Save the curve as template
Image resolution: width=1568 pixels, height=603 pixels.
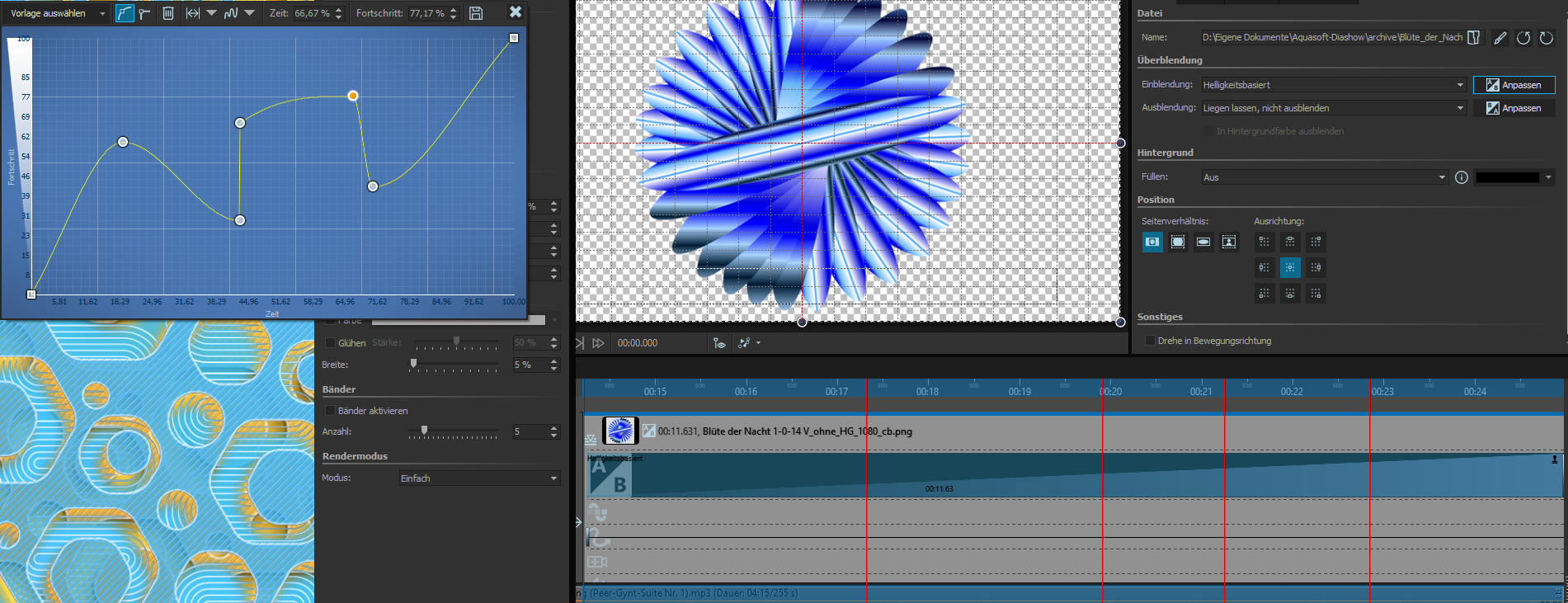tap(476, 13)
